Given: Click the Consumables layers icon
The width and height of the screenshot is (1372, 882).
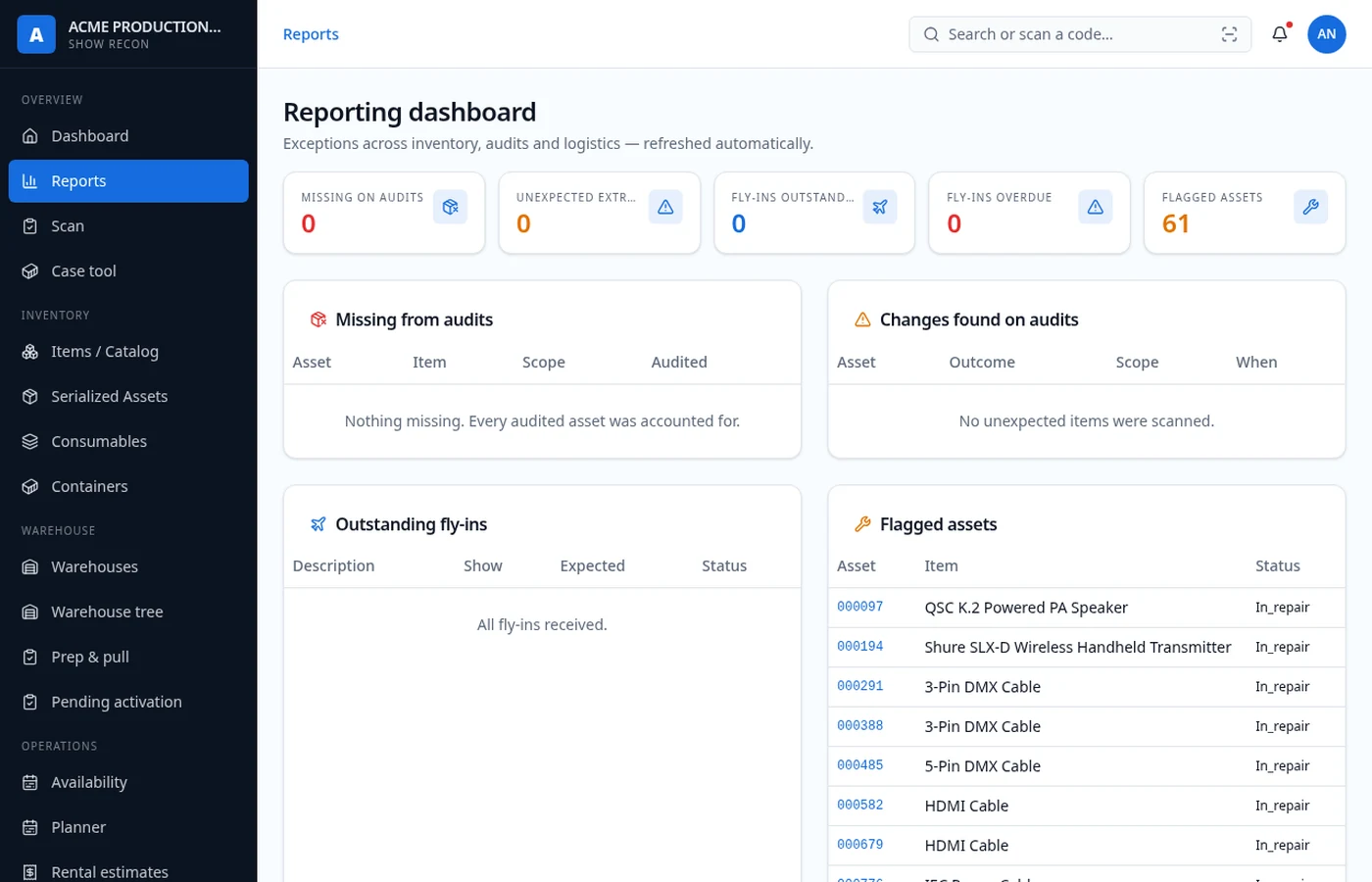Looking at the screenshot, I should 30,442.
